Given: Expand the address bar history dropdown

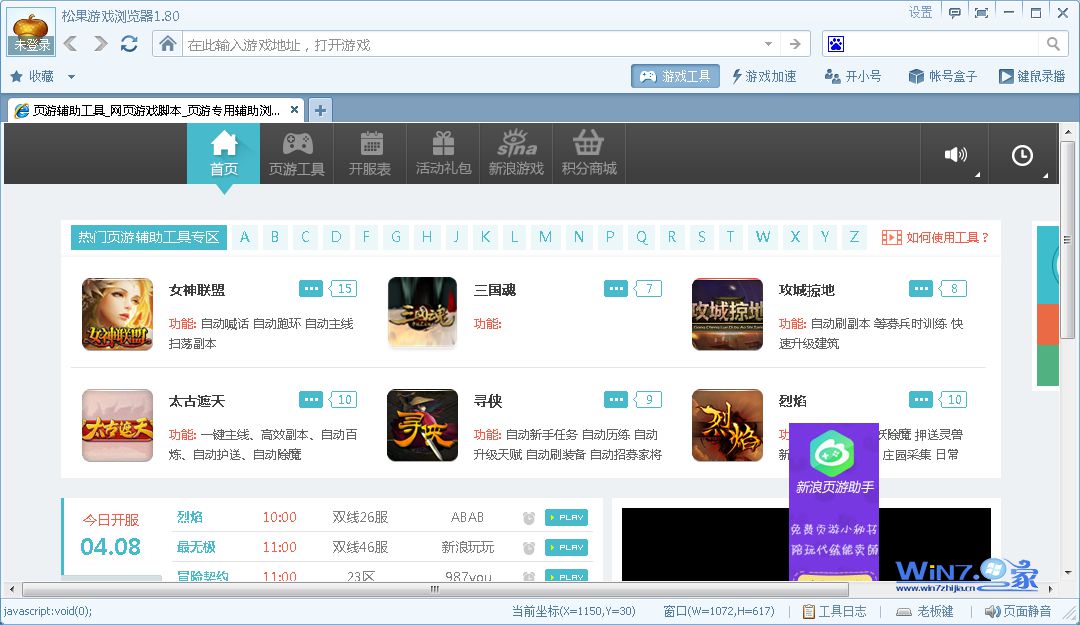Looking at the screenshot, I should (767, 43).
